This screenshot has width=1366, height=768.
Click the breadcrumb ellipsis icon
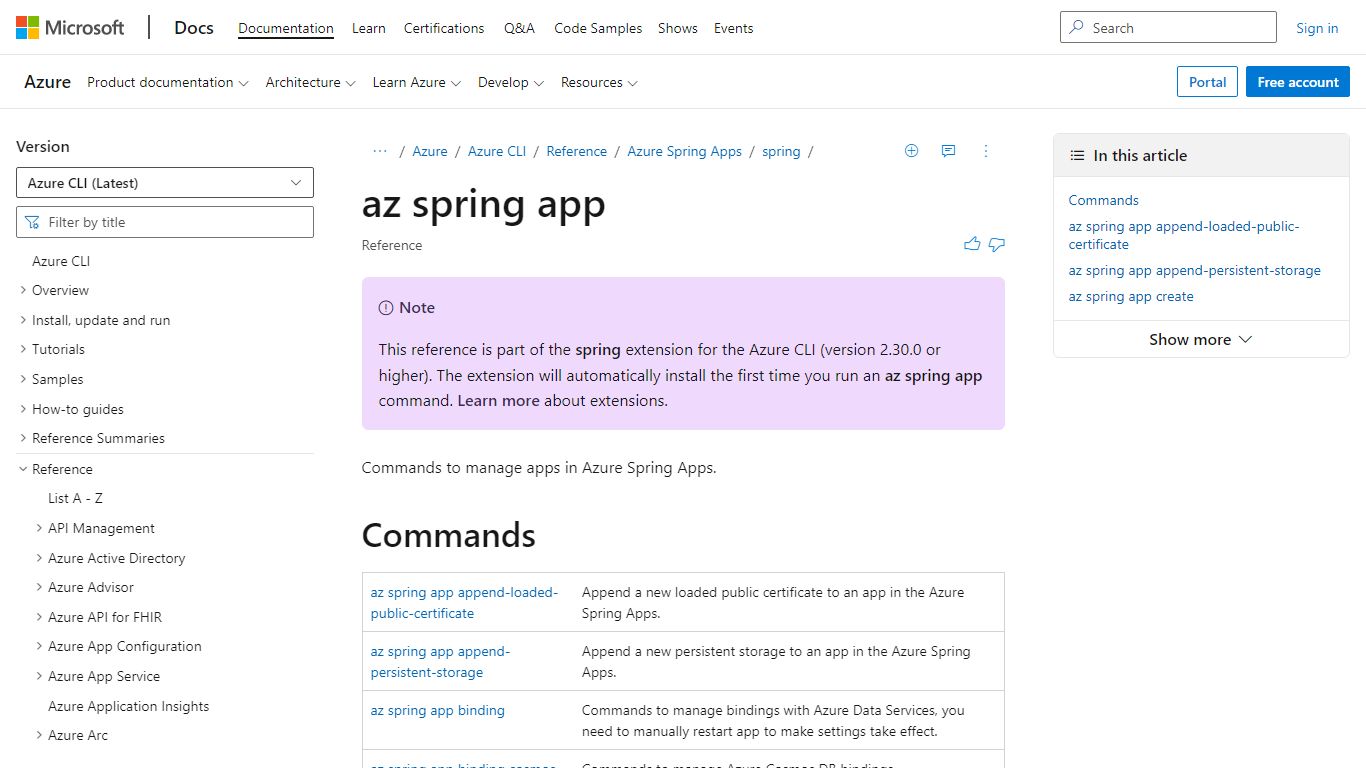pos(380,151)
